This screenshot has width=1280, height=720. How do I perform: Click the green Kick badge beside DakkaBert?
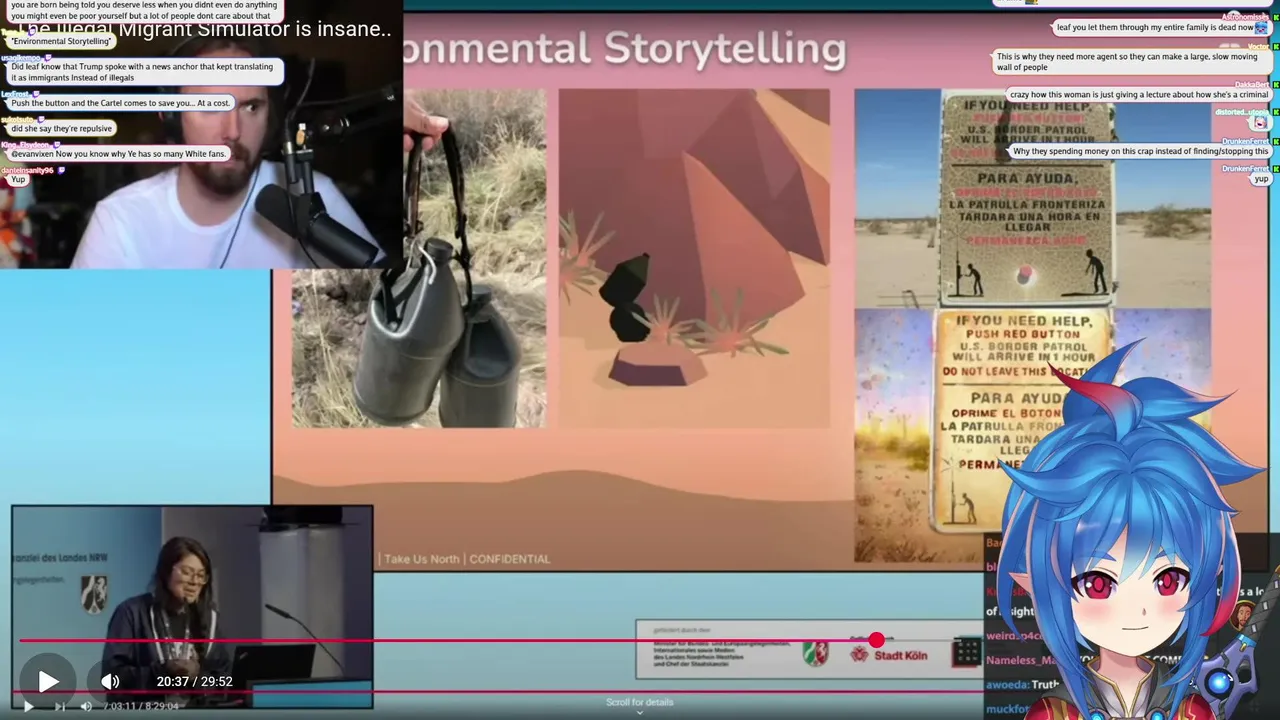1275,84
